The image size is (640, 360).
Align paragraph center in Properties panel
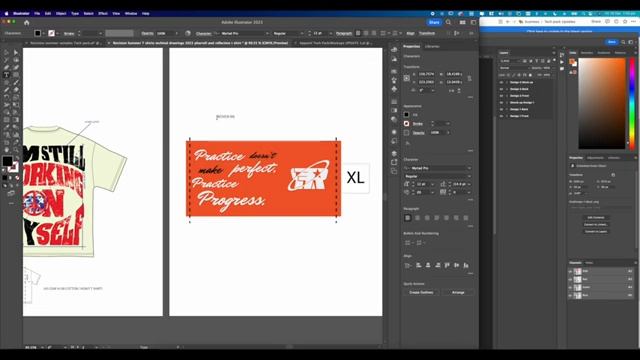(x=417, y=218)
